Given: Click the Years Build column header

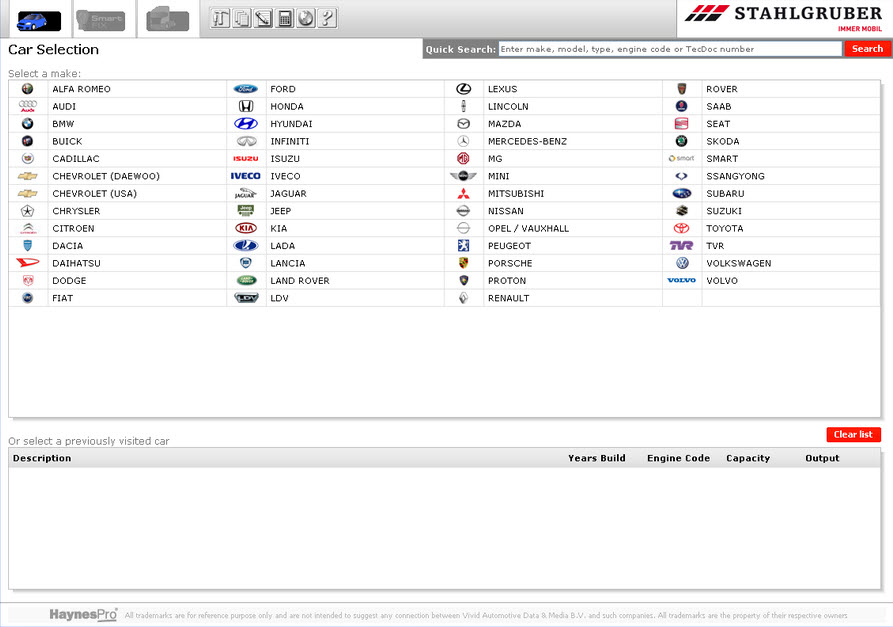Looking at the screenshot, I should [596, 458].
